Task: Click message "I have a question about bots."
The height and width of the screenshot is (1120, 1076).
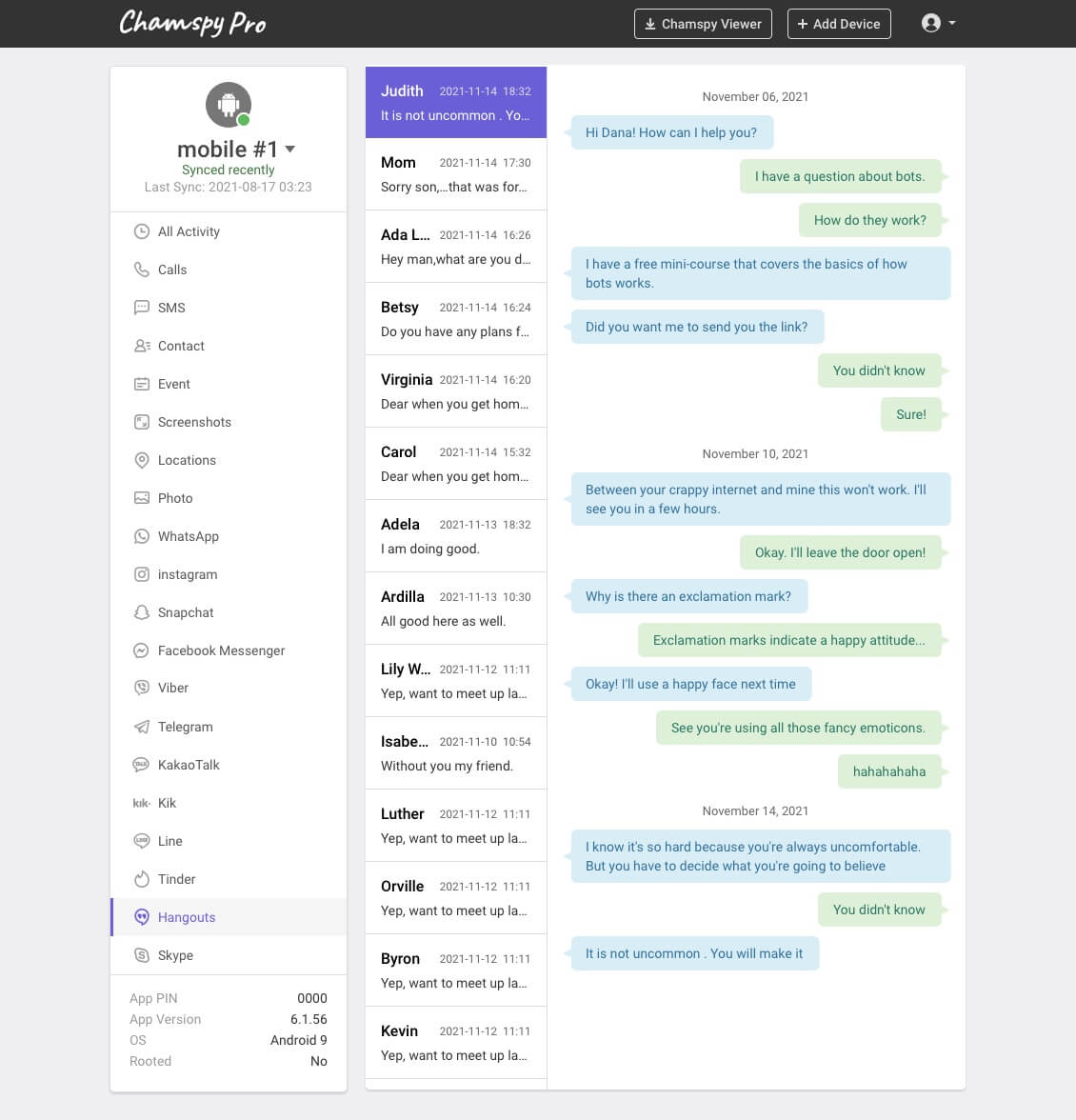Action: coord(840,176)
